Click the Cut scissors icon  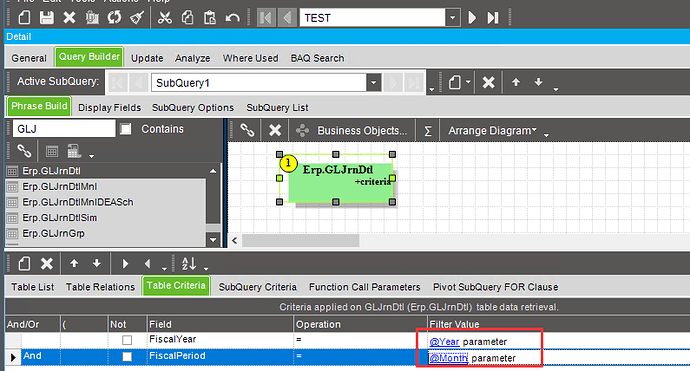[165, 18]
